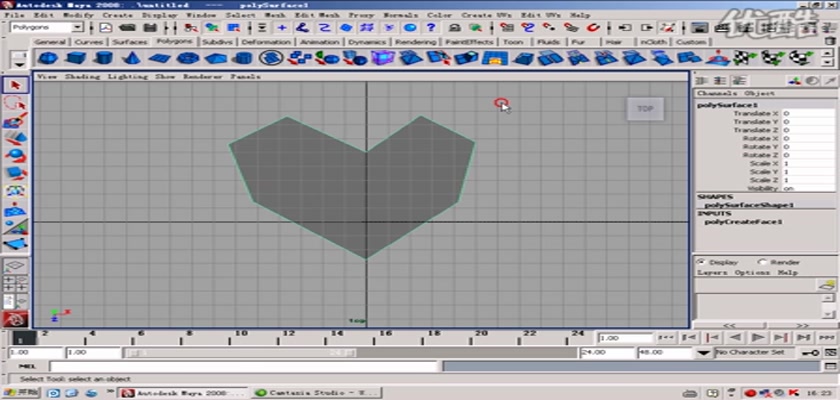Click the TOP view cube button
Viewport: 840px width, 400px height.
tap(645, 109)
